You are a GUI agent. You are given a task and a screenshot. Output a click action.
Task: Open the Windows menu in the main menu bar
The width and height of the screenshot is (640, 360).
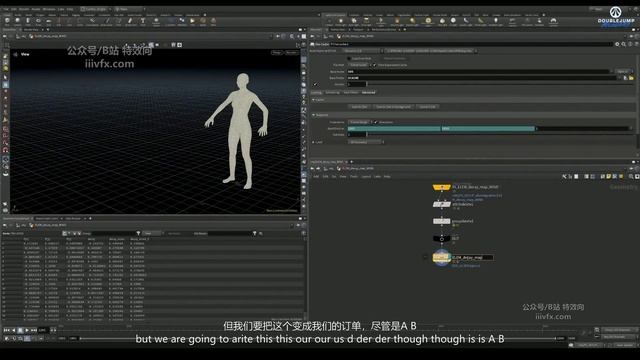49,9
